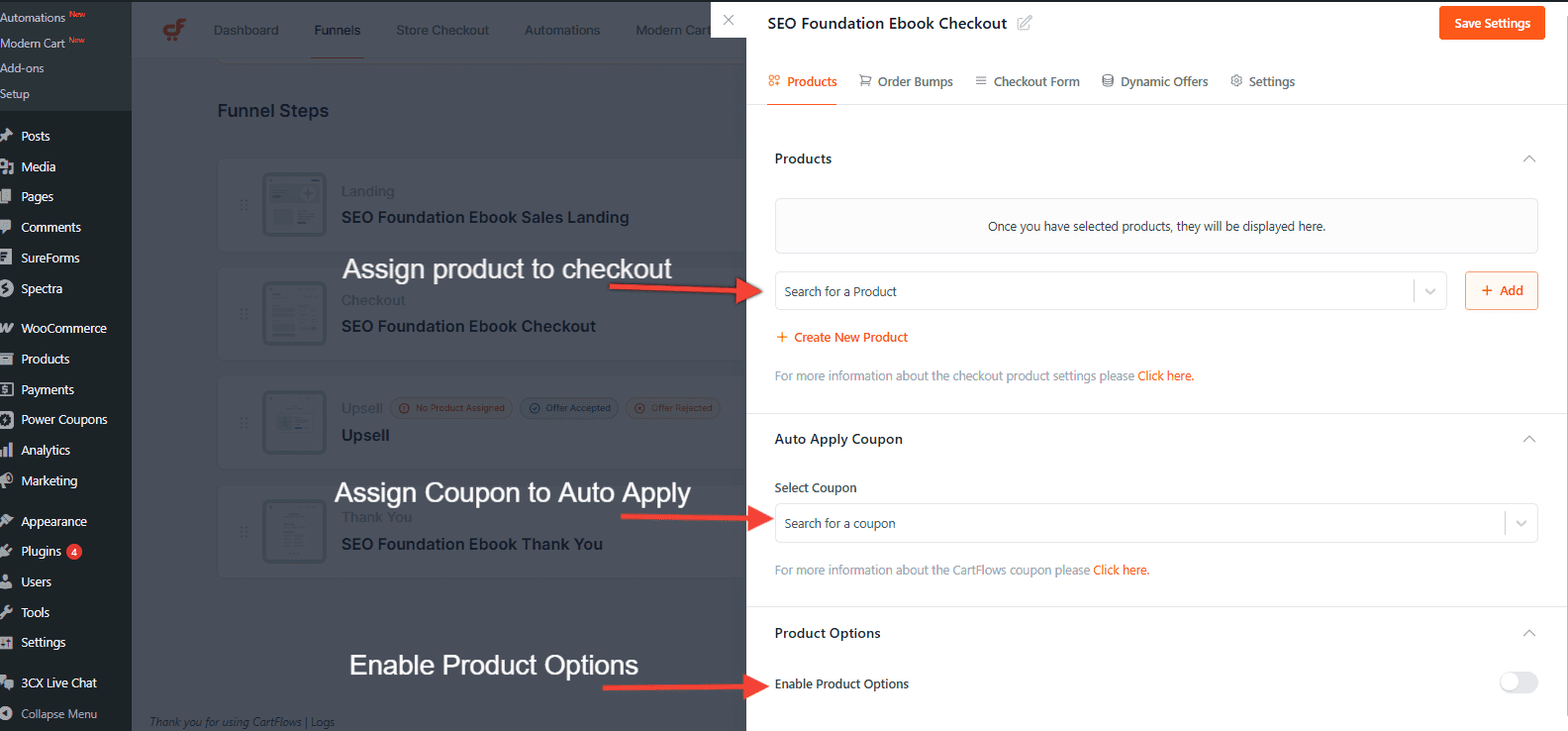This screenshot has width=1568, height=731.
Task: Enable the Product Options toggle
Action: point(1517,682)
